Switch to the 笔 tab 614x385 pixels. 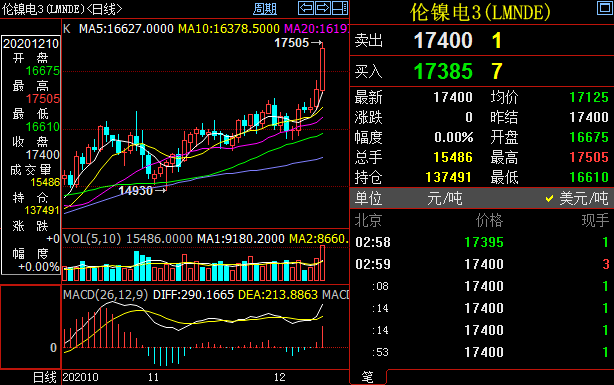367,377
